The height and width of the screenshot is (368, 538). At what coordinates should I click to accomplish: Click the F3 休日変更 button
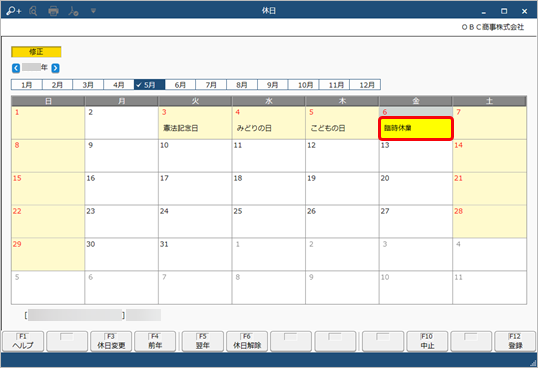point(111,341)
